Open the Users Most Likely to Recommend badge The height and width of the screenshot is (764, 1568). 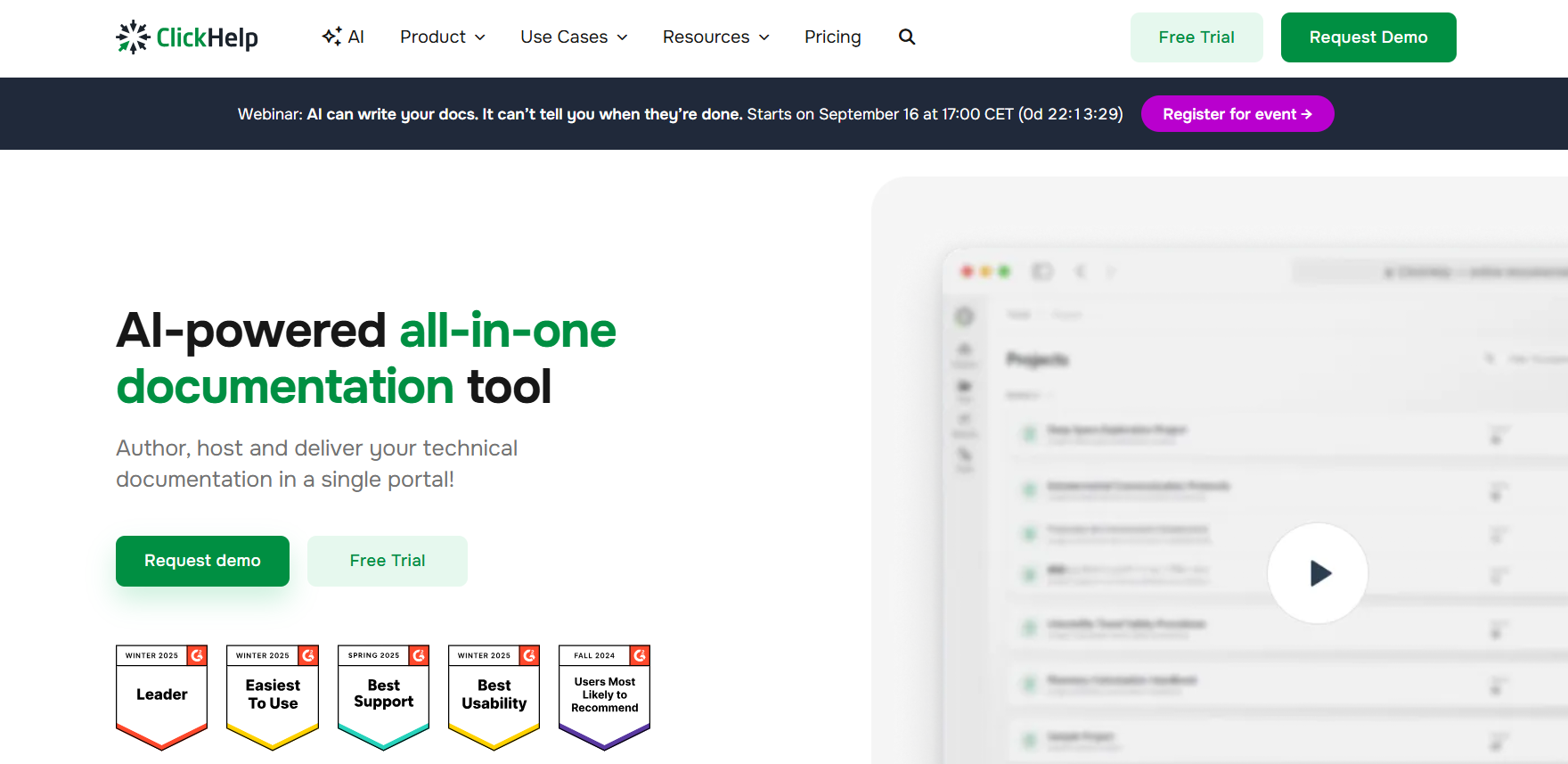click(605, 697)
